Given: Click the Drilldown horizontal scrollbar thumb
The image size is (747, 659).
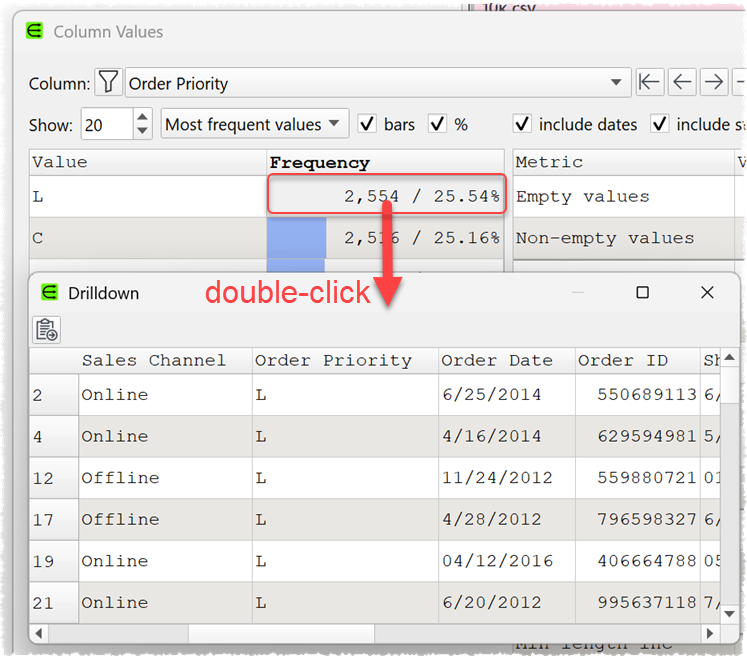Looking at the screenshot, I should click(282, 633).
